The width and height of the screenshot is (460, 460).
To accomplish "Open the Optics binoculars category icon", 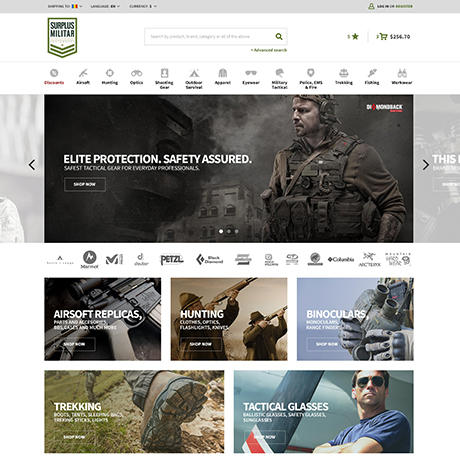I will point(136,73).
